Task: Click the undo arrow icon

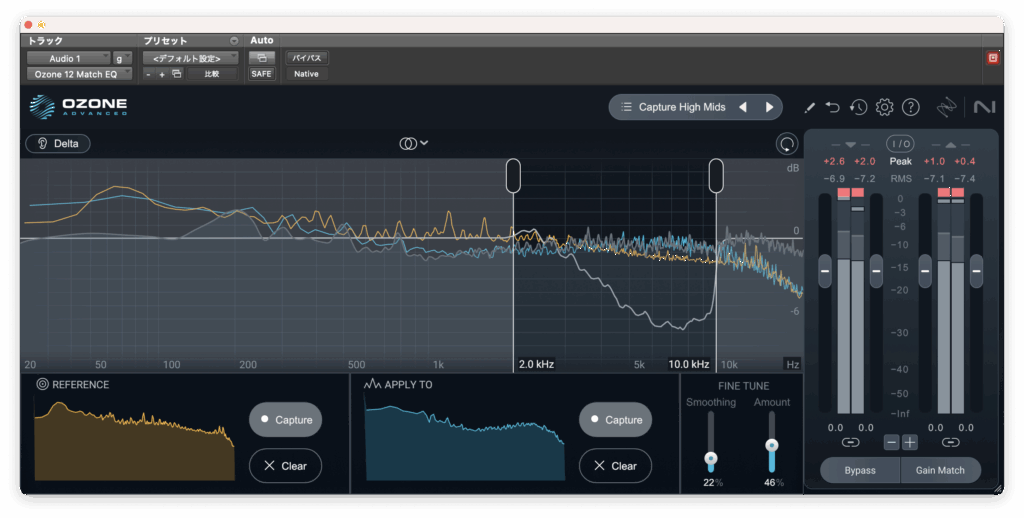Action: coord(834,107)
